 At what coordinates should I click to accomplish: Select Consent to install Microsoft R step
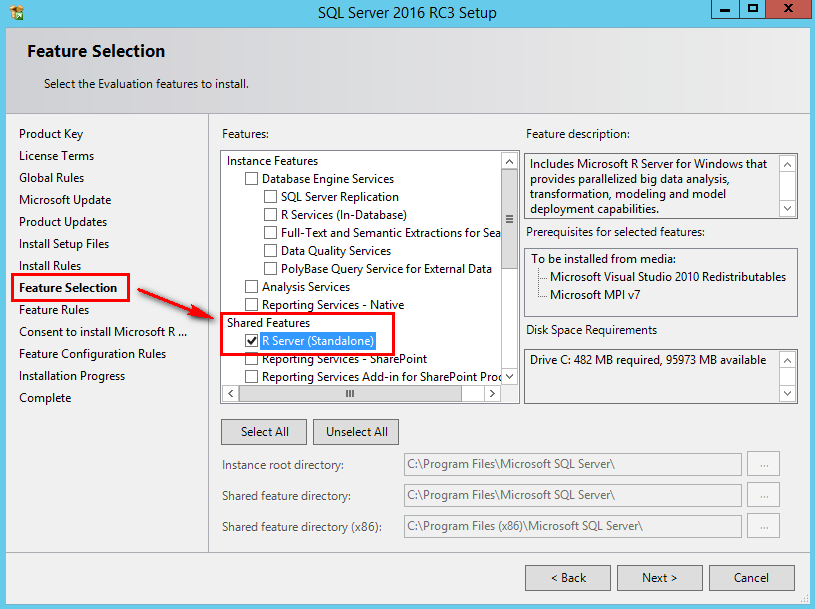pyautogui.click(x=103, y=332)
